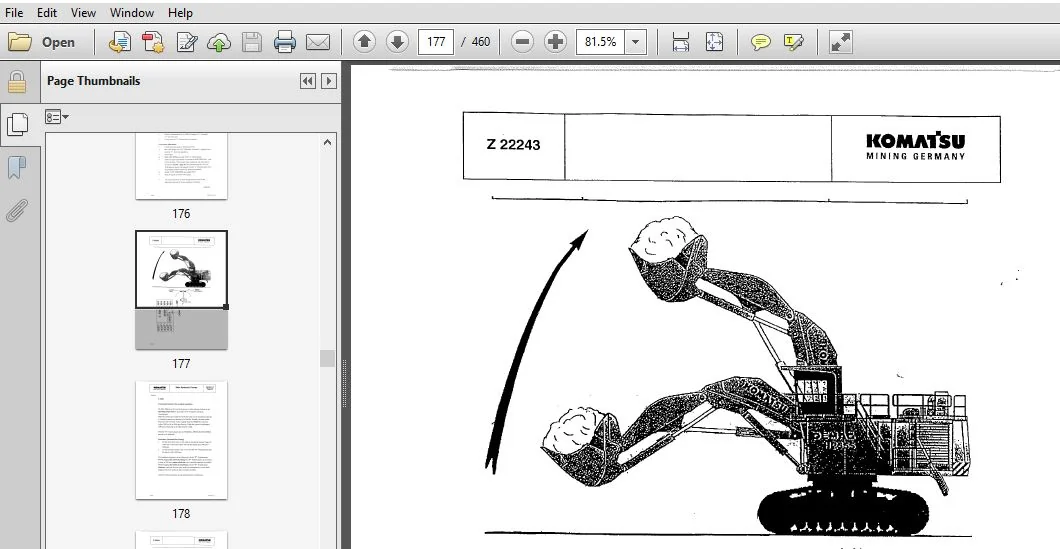Viewport: 1060px width, 549px height.
Task: Select page 178 thumbnail
Action: click(181, 440)
